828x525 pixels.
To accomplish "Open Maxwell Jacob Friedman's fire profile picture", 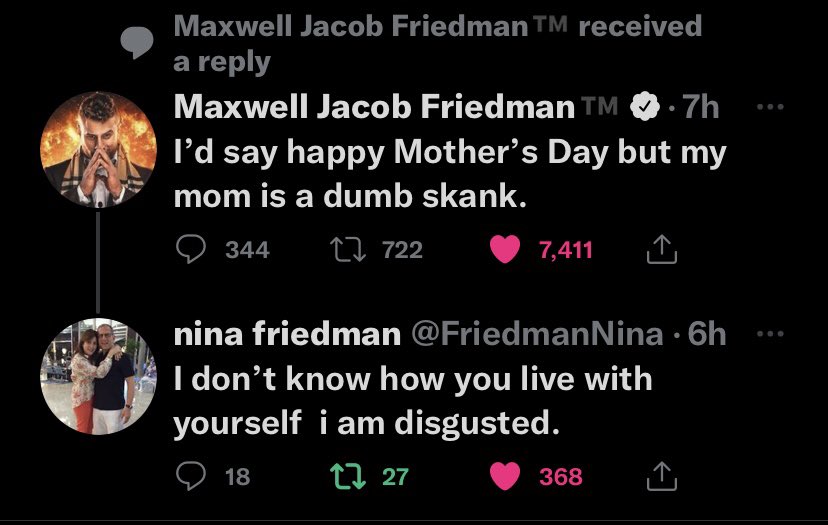I will tap(98, 149).
